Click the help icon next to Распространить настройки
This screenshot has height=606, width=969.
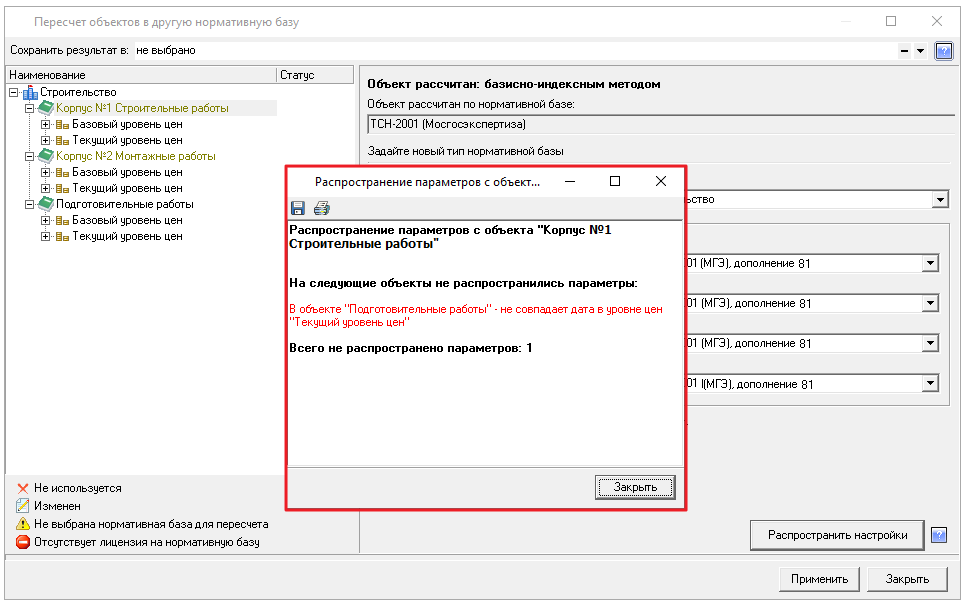coord(938,535)
